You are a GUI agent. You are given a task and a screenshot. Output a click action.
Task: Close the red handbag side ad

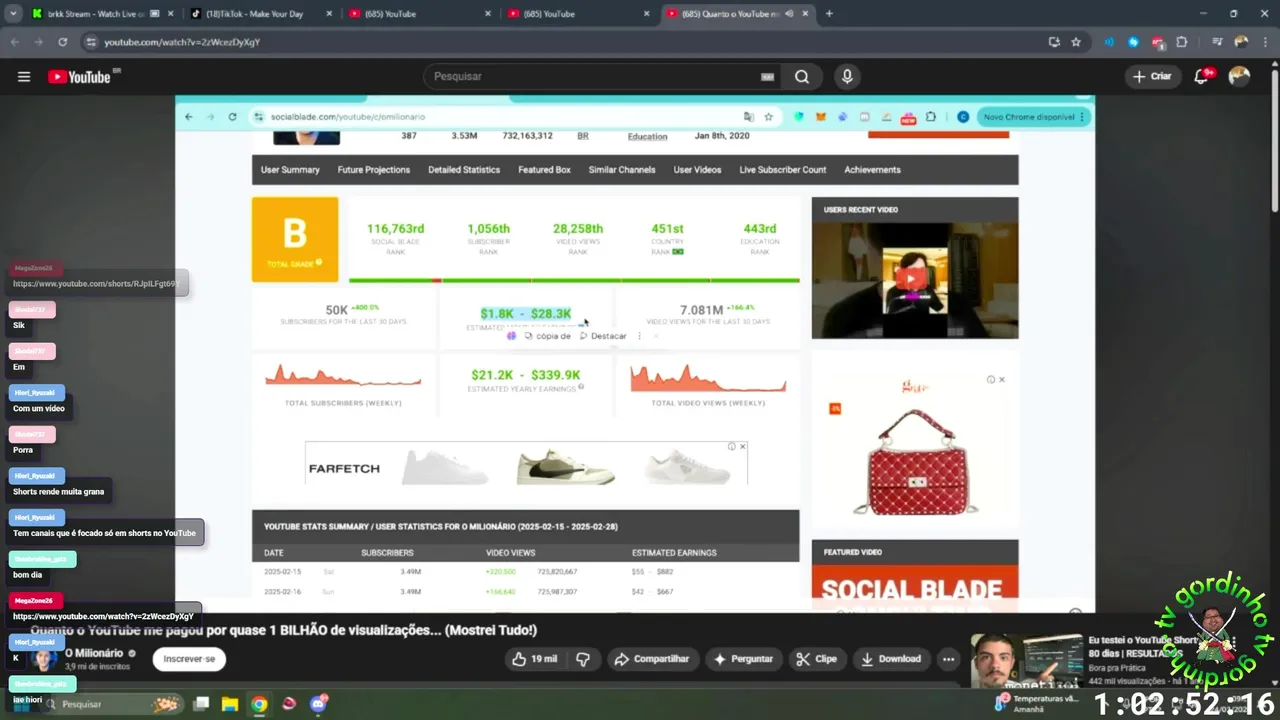point(1001,380)
